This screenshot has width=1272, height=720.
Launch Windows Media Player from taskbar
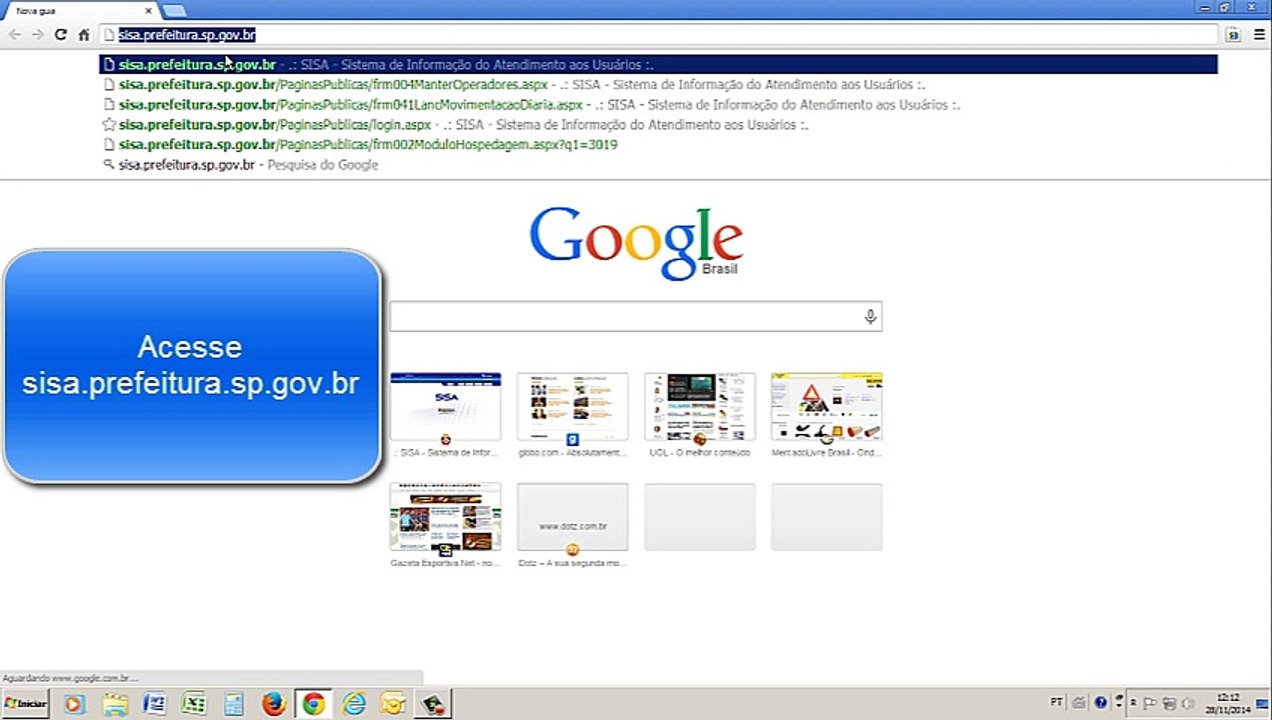[75, 704]
